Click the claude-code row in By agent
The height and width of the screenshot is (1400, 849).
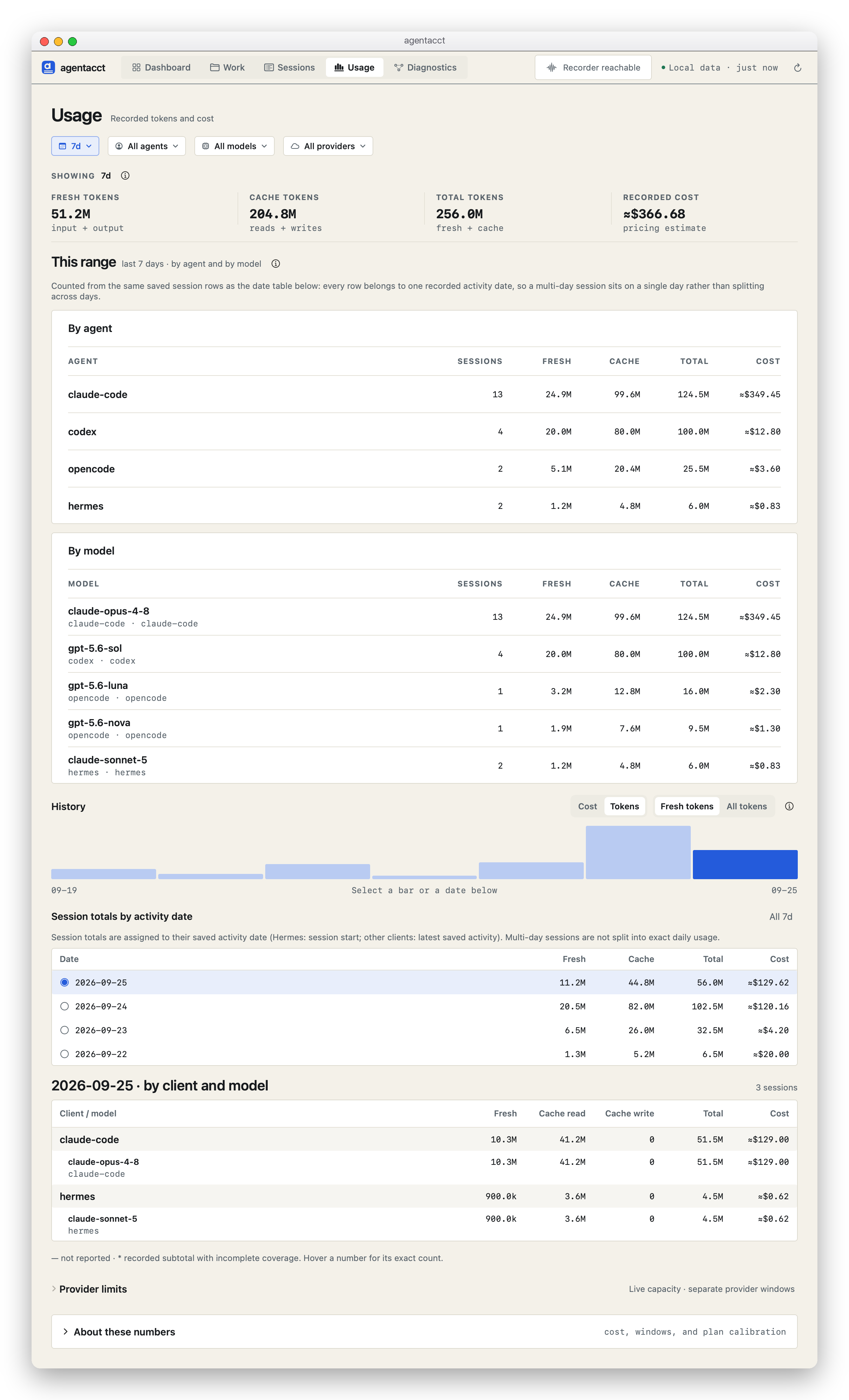point(424,394)
